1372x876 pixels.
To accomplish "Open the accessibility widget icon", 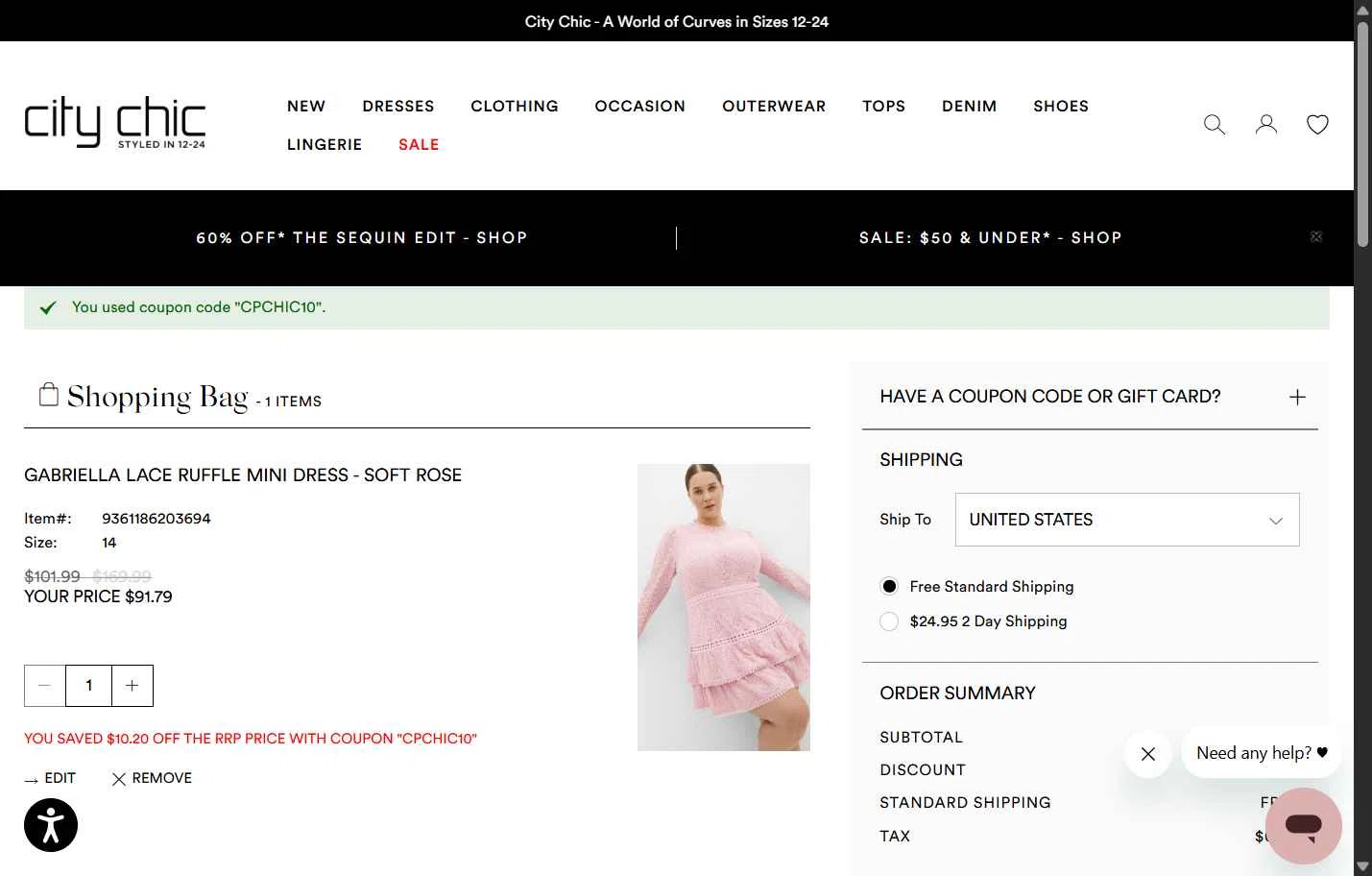I will [51, 825].
